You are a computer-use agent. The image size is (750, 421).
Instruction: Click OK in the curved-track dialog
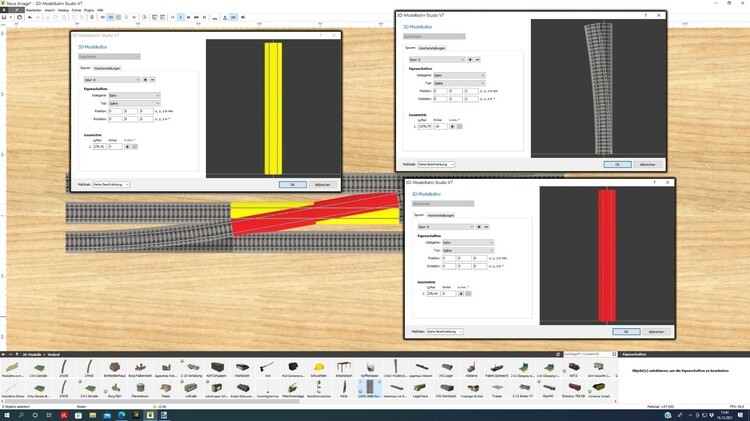(x=618, y=165)
